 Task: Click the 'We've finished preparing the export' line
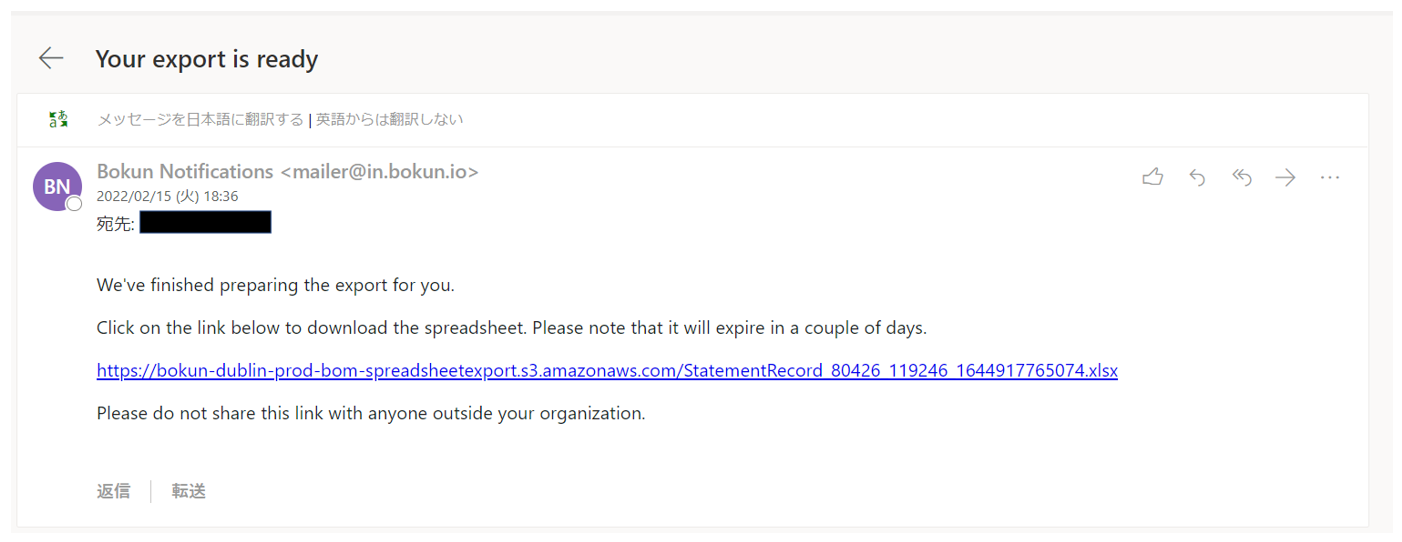click(275, 285)
